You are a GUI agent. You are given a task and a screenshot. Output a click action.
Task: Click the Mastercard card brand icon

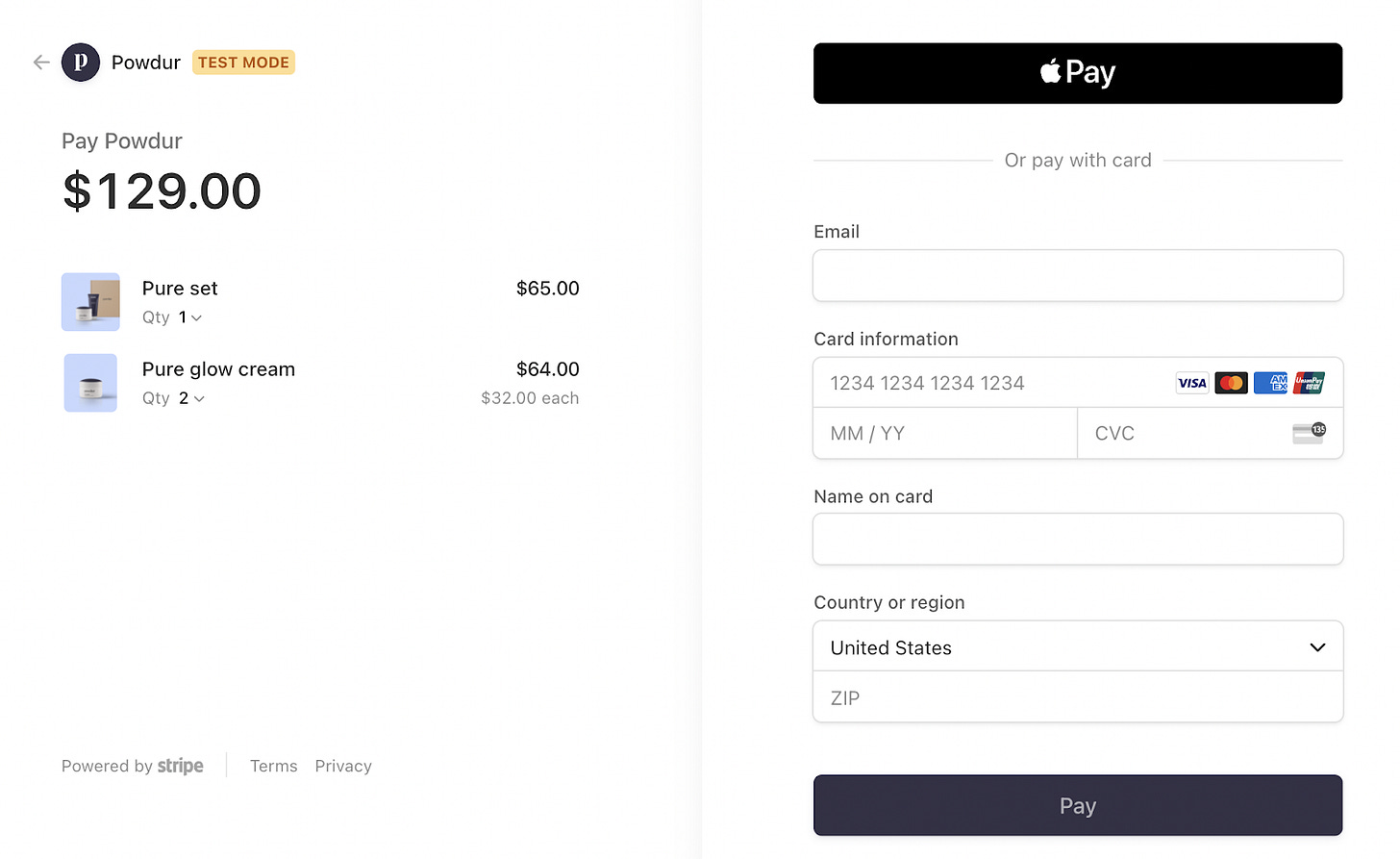(x=1231, y=382)
